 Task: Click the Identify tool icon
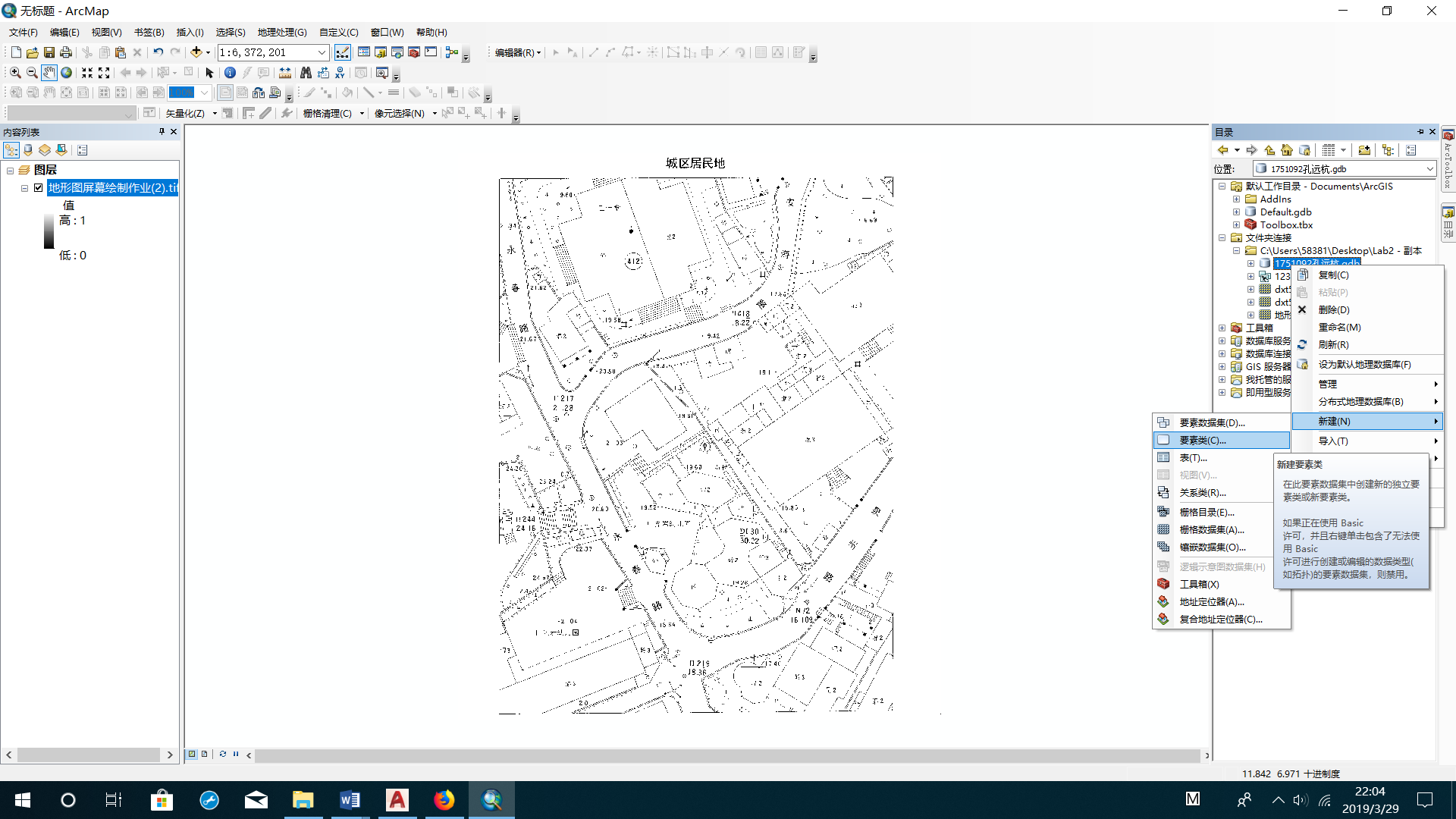pos(230,73)
